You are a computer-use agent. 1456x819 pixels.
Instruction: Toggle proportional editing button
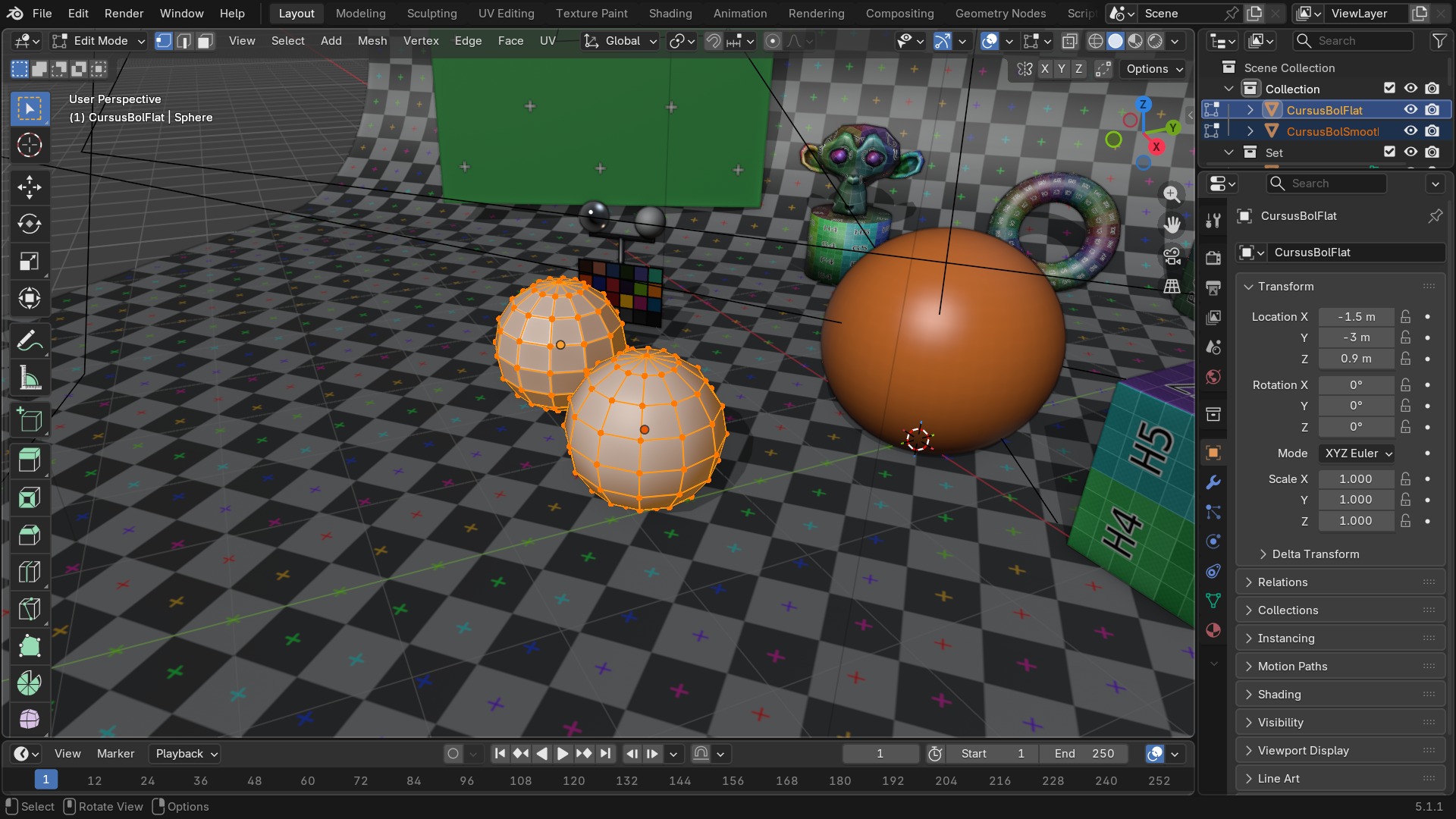773,41
